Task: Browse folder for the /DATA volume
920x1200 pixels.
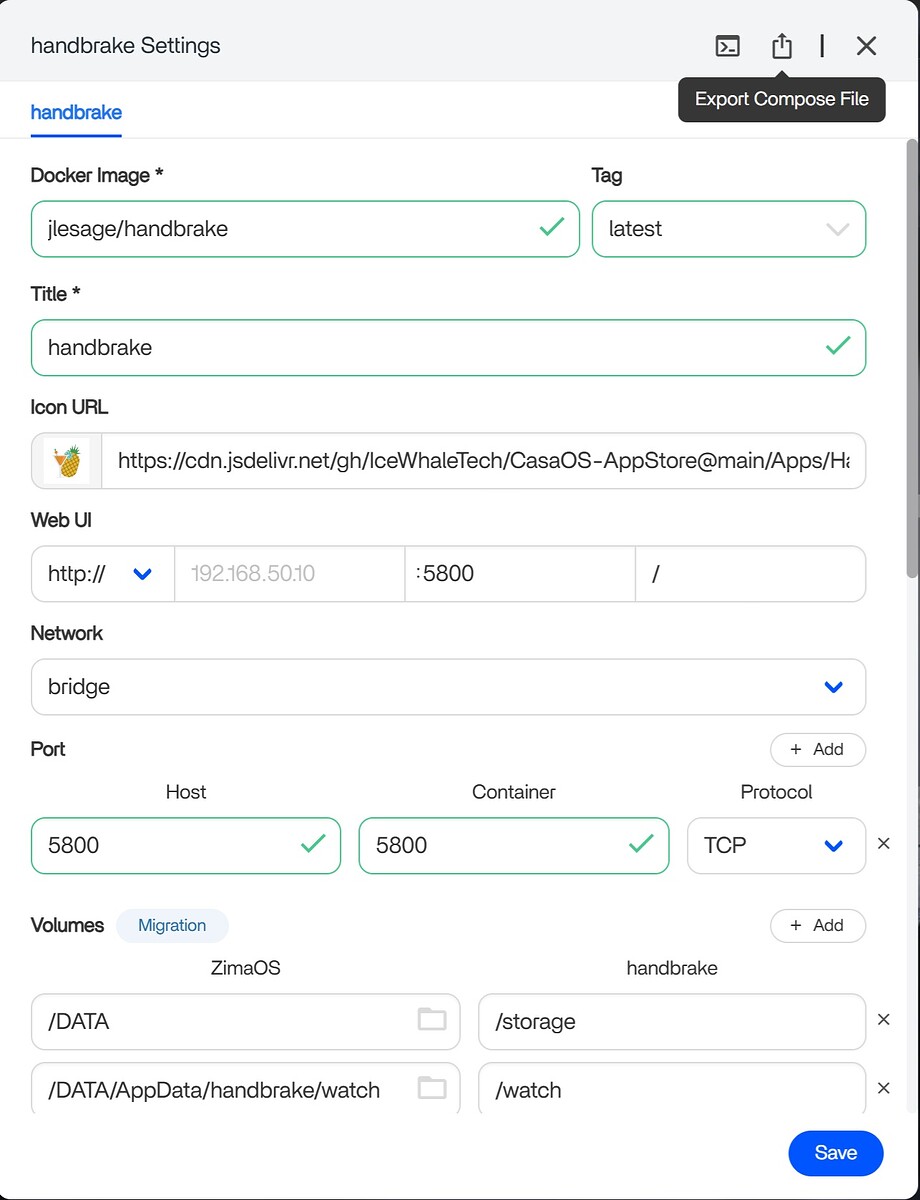Action: pyautogui.click(x=432, y=1020)
